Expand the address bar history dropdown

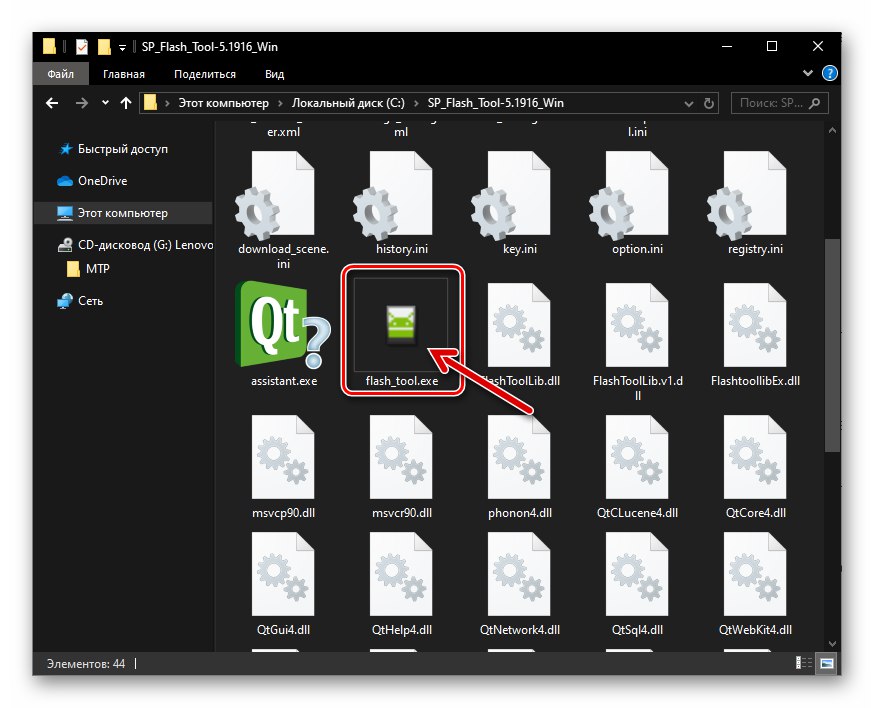coord(689,104)
